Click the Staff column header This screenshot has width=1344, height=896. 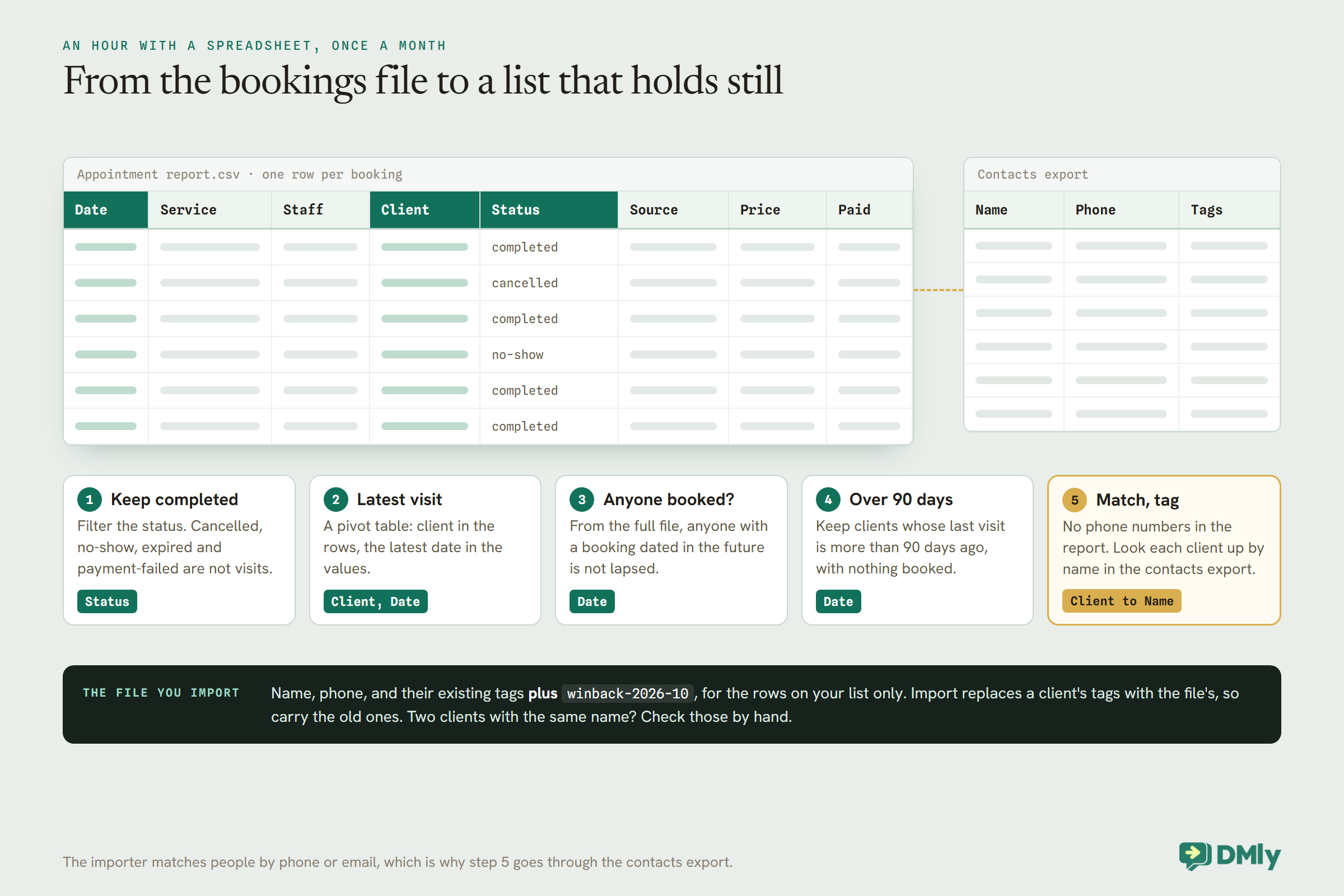click(x=320, y=209)
